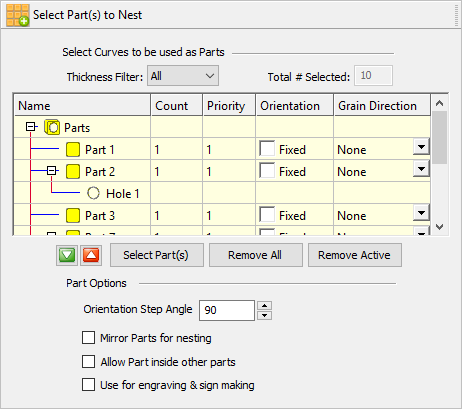Open the Thickness Filter dropdown
This screenshot has height=409, width=462.
[183, 76]
